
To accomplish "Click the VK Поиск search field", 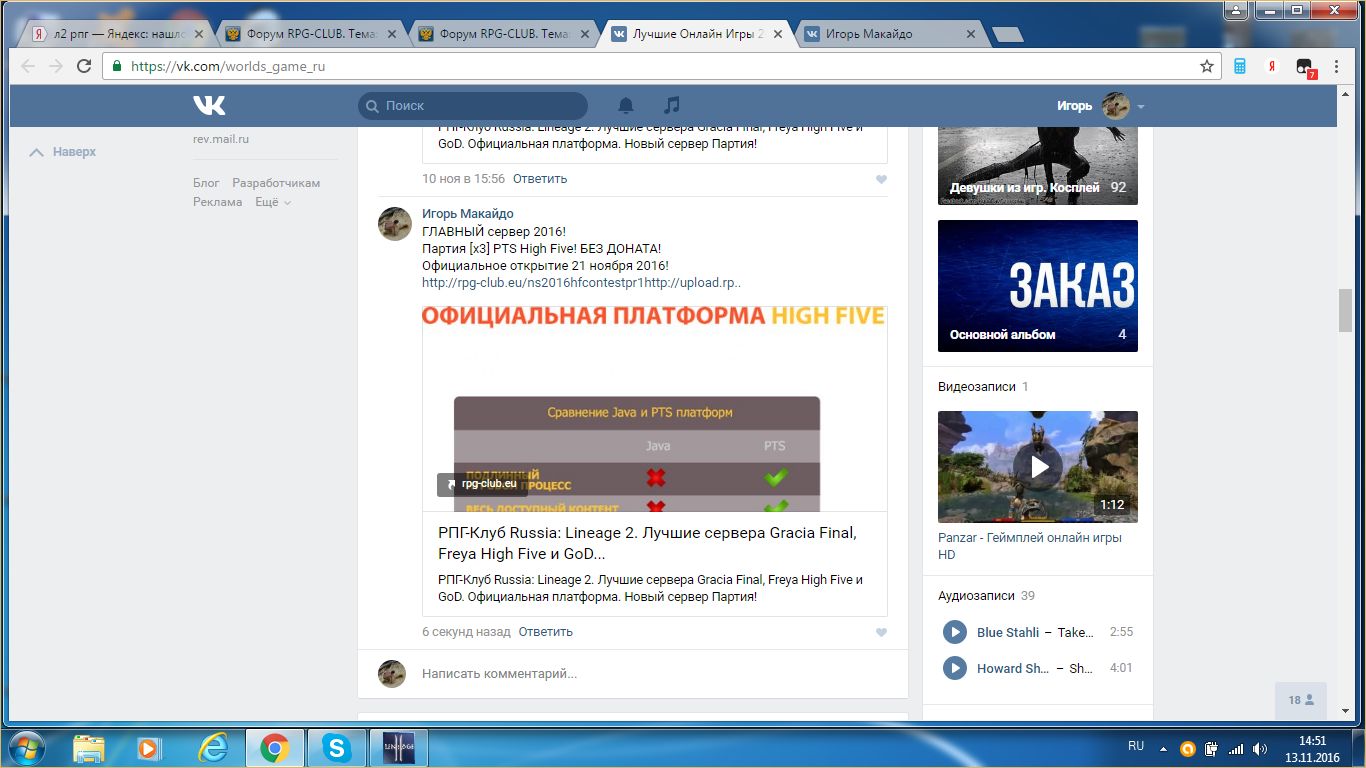I will (473, 106).
